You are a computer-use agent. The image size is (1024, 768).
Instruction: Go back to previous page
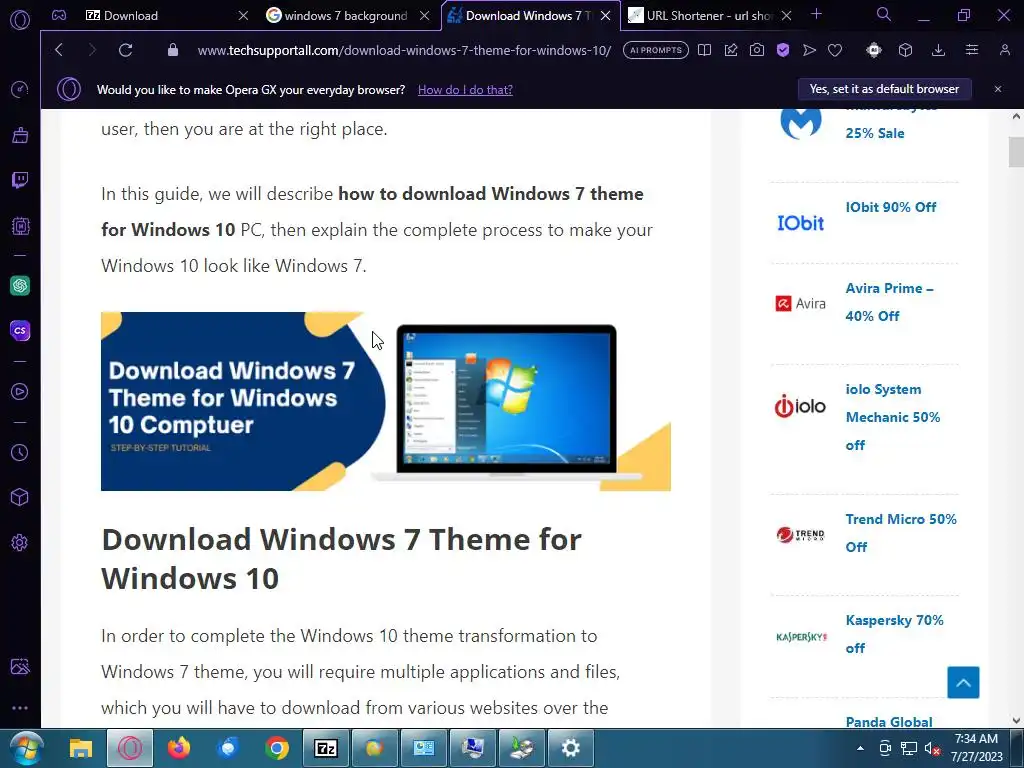click(x=59, y=50)
